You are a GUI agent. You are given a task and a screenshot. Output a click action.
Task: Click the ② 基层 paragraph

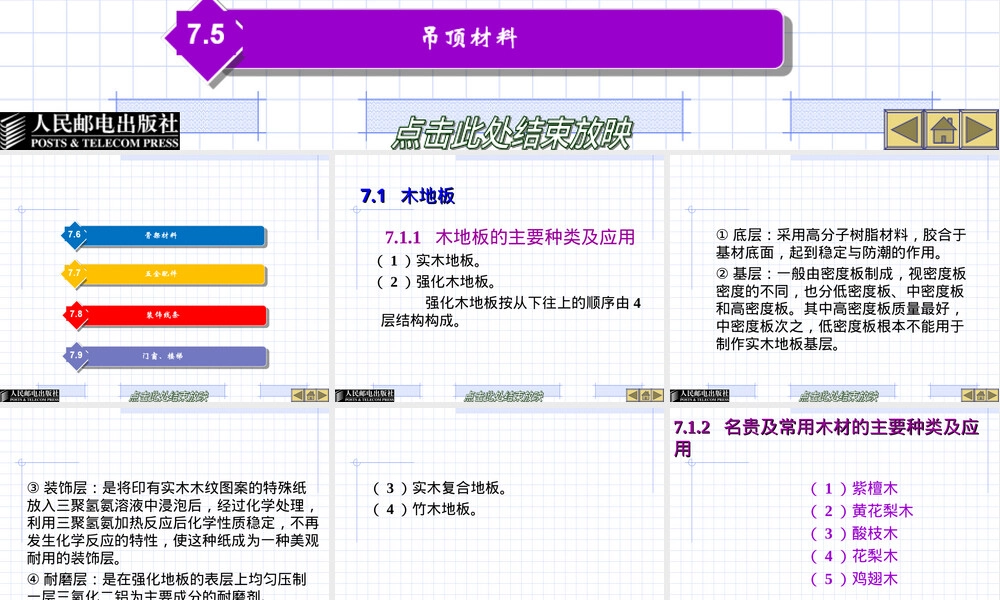(841, 309)
